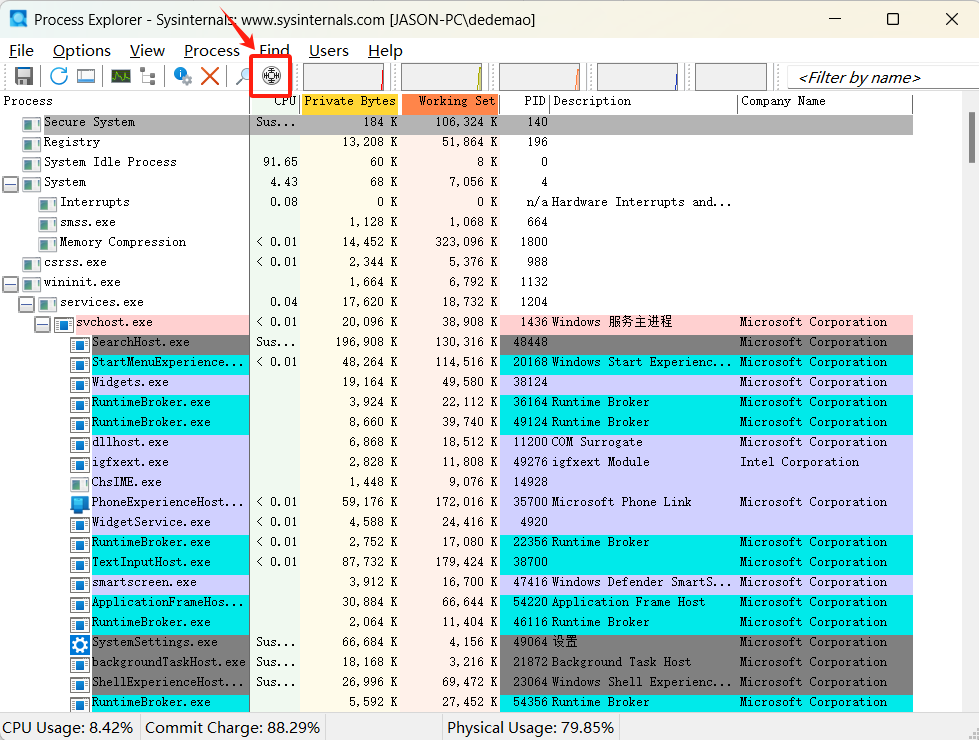Open the Users menu
The width and height of the screenshot is (979, 740).
(328, 51)
